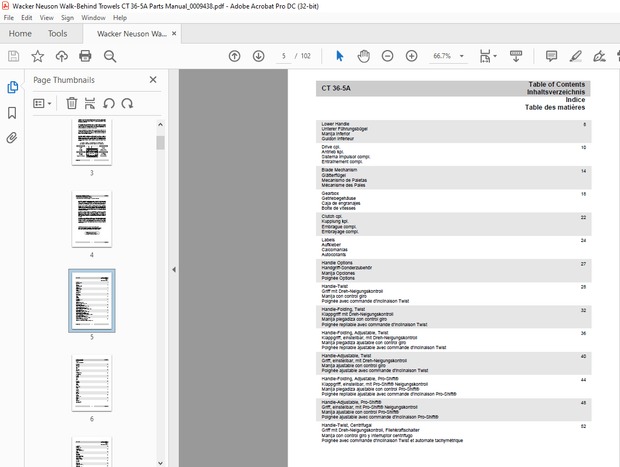The height and width of the screenshot is (467, 620).
Task: Switch to the Tools tab
Action: 57,34
